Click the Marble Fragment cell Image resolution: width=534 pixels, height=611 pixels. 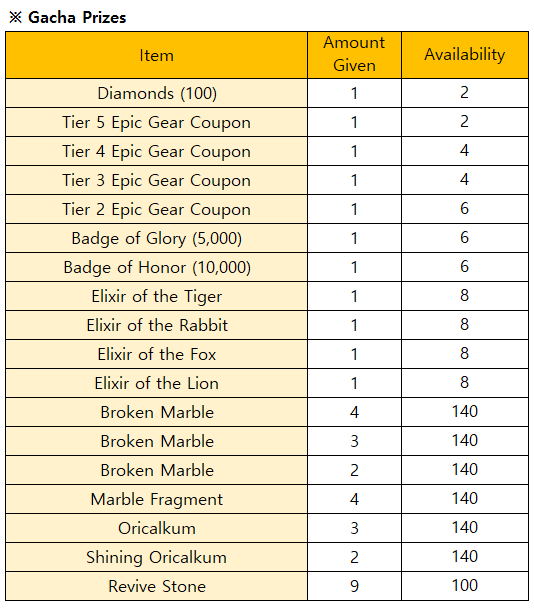tap(156, 499)
